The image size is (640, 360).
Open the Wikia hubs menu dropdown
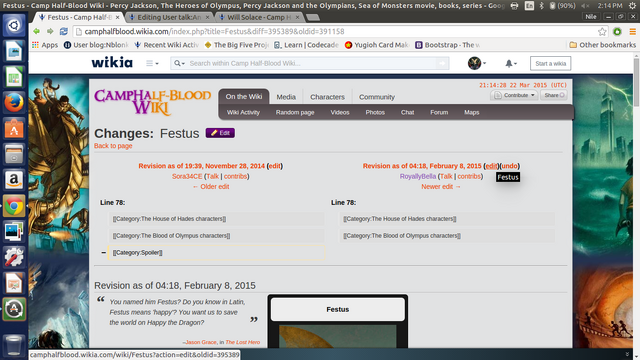point(152,63)
